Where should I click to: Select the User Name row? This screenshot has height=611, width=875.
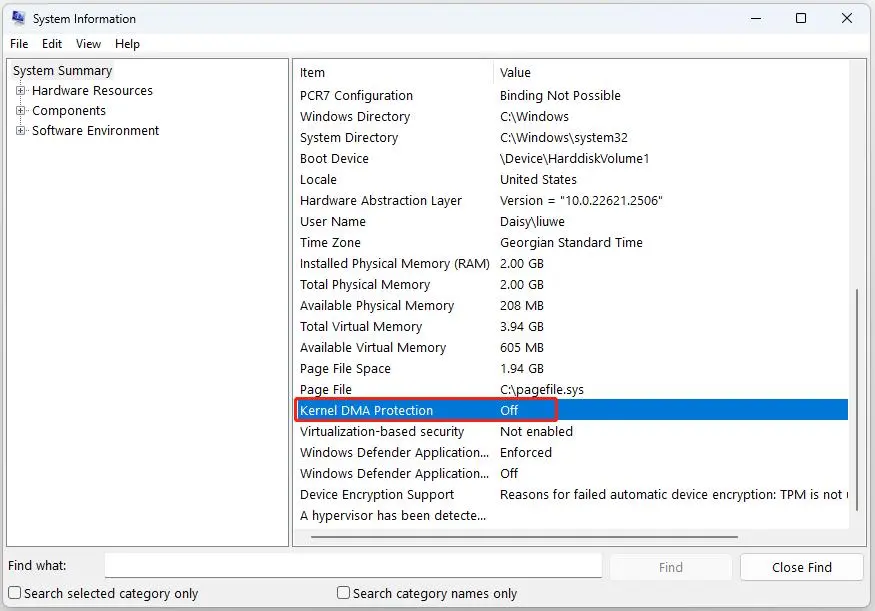571,222
